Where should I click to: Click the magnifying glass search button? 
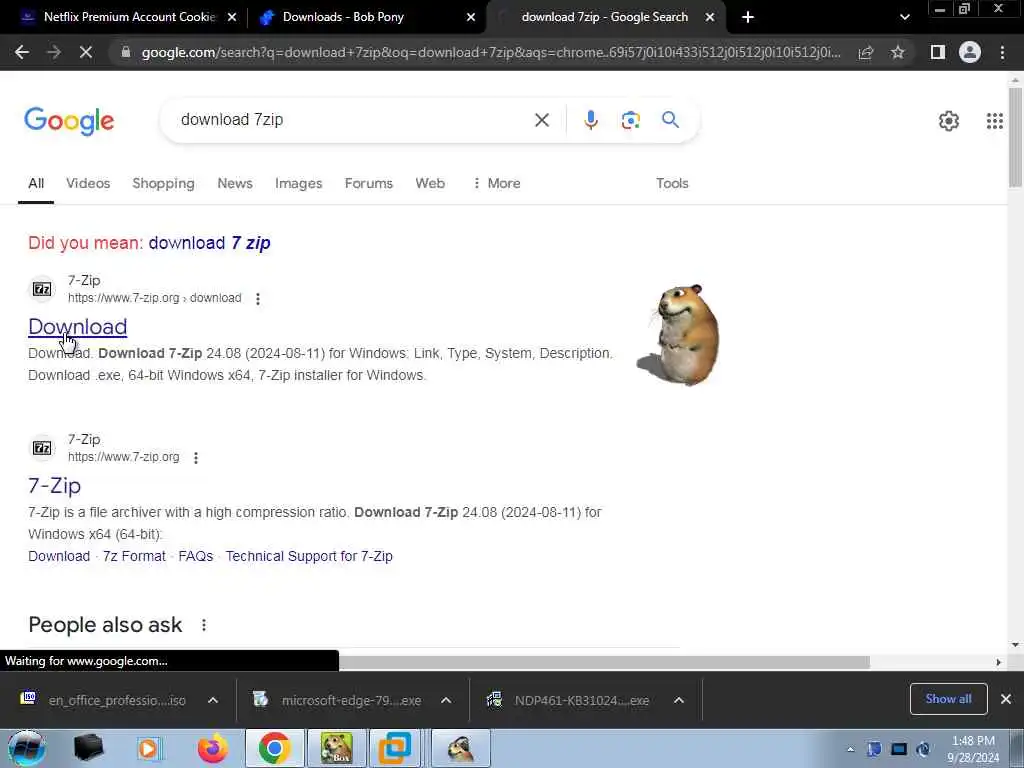point(670,120)
